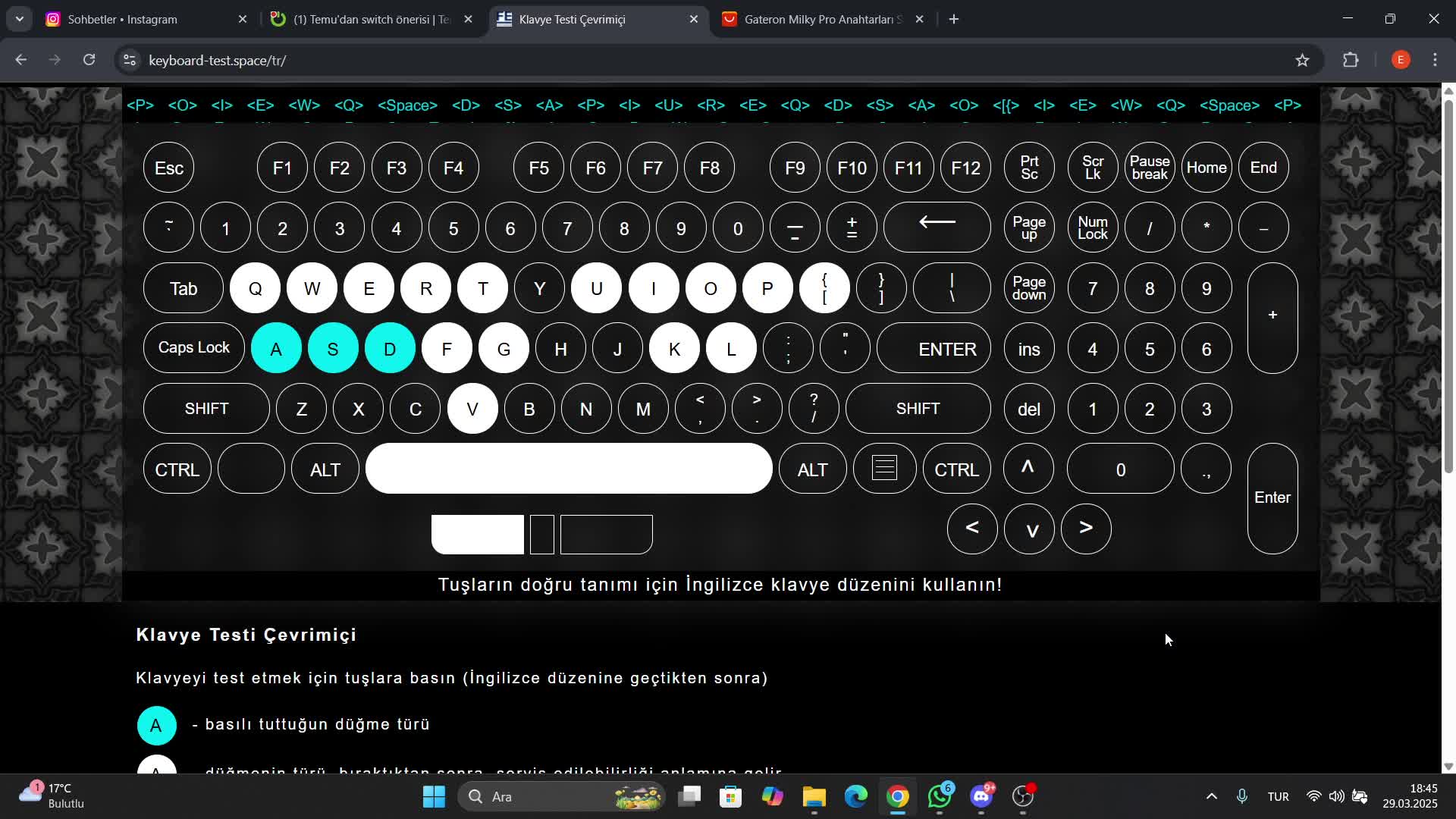Expand hidden system tray icons
Screen dimensions: 1456x819
(1211, 796)
